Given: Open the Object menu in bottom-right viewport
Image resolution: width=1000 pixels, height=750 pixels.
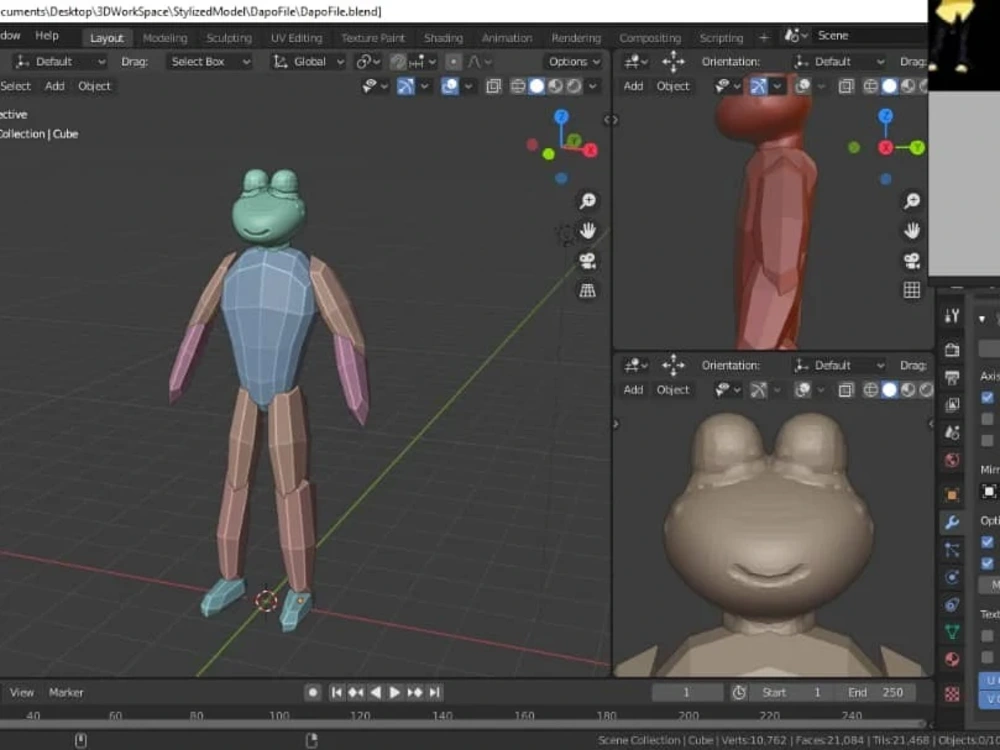Looking at the screenshot, I should coord(673,390).
